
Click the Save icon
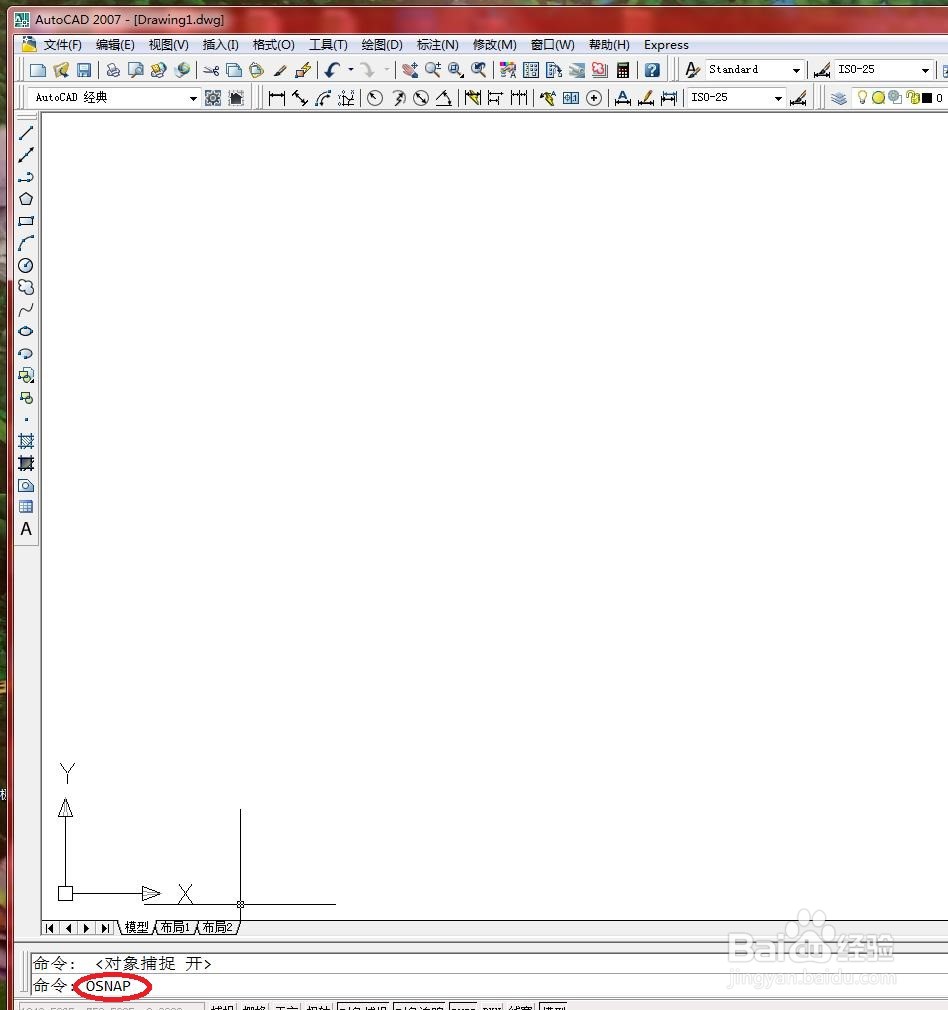point(84,70)
